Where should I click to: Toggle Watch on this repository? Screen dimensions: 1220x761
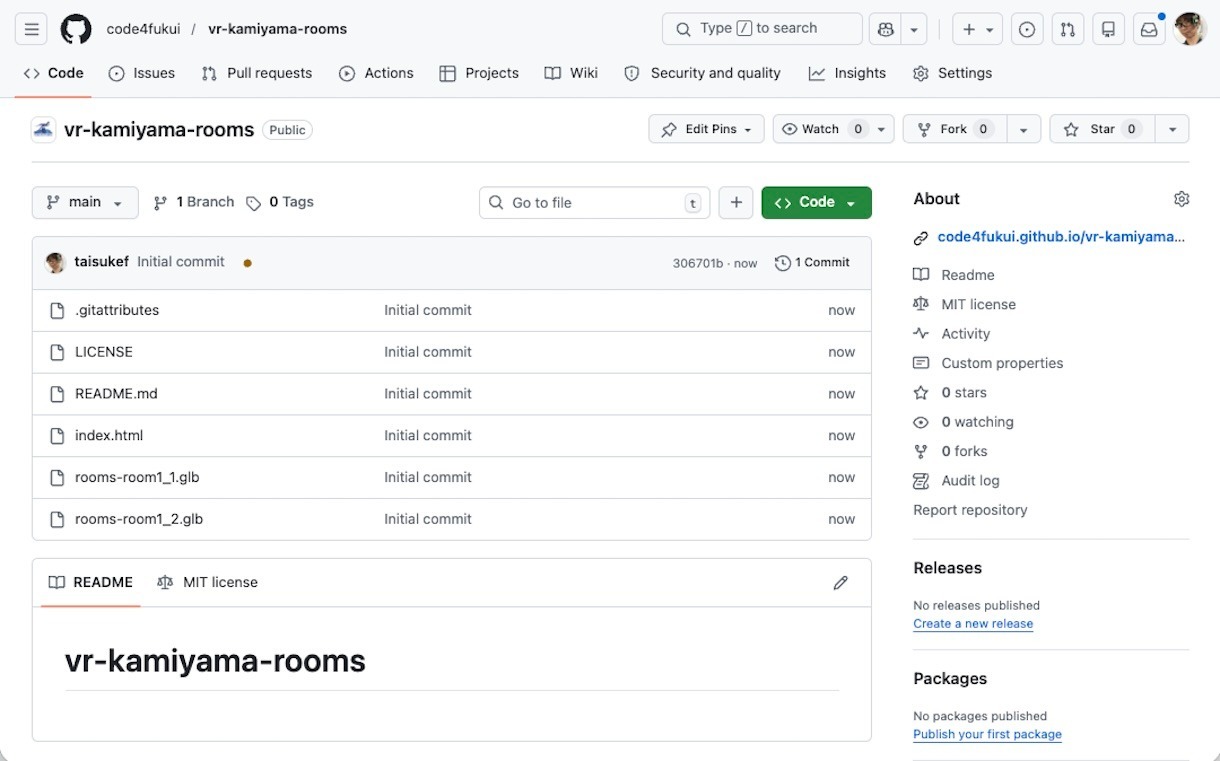click(x=820, y=129)
